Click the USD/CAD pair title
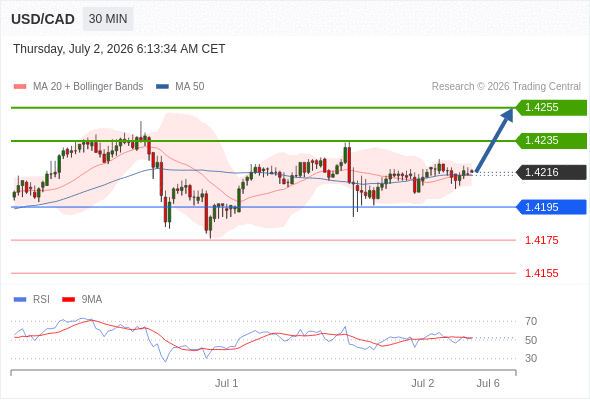Viewport: 590px width, 400px height. [43, 19]
